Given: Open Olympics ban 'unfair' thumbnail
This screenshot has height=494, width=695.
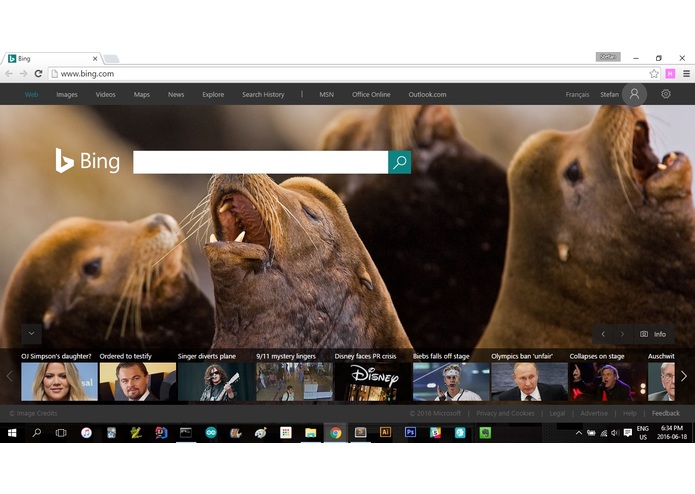Looking at the screenshot, I should point(529,381).
